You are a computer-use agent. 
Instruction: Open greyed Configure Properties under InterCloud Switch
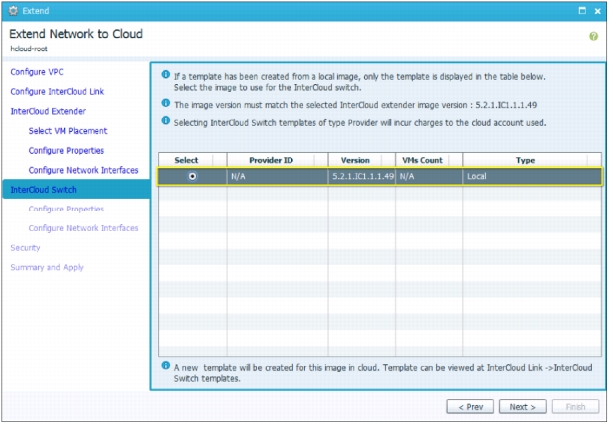click(x=66, y=209)
